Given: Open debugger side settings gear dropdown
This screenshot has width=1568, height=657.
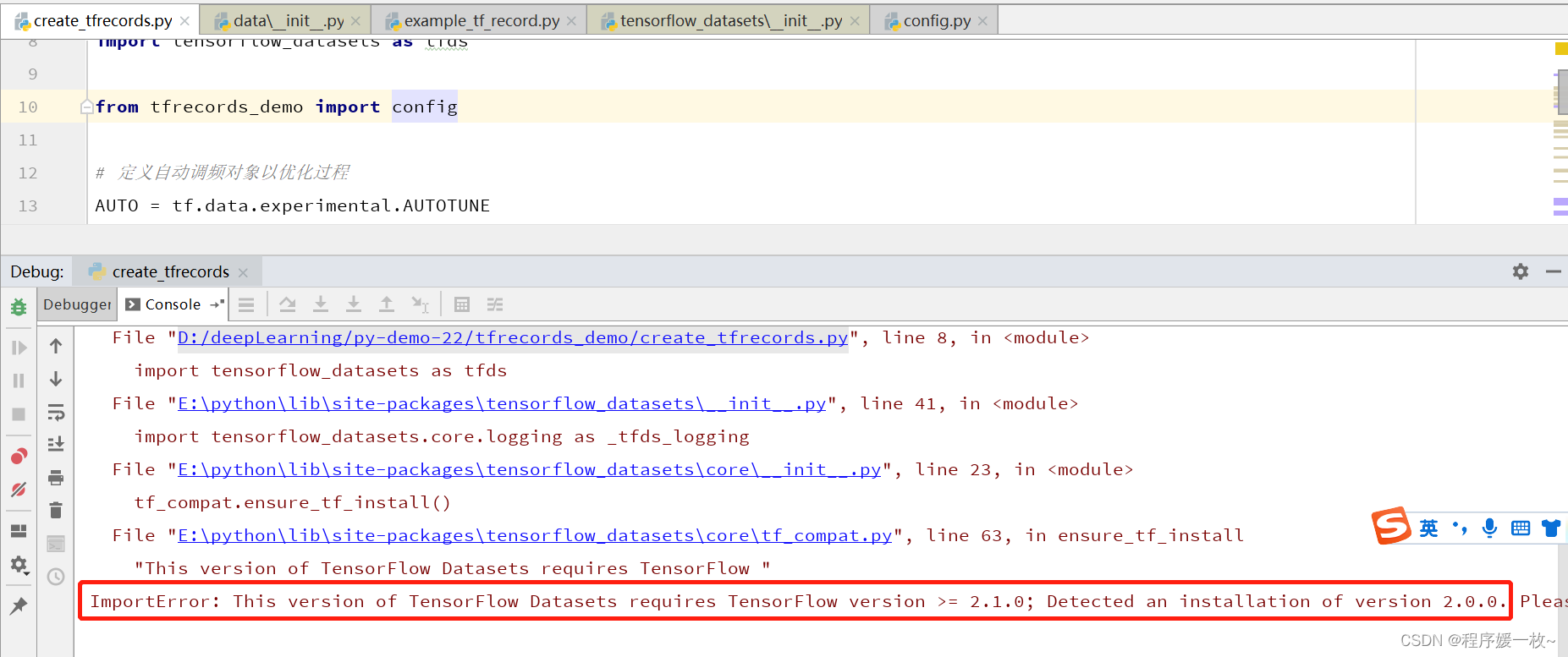Looking at the screenshot, I should tap(19, 564).
